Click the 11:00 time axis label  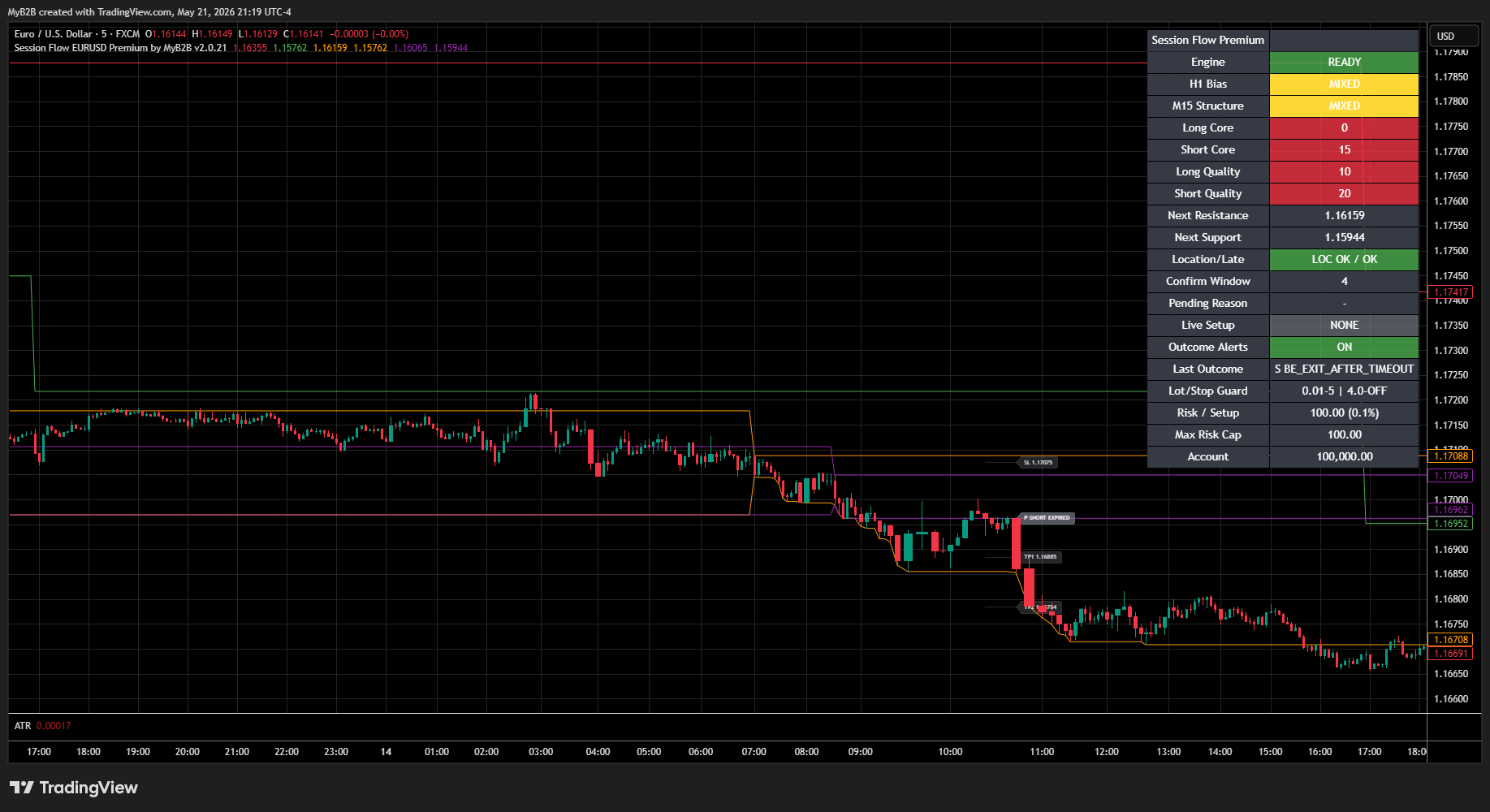coord(1042,752)
